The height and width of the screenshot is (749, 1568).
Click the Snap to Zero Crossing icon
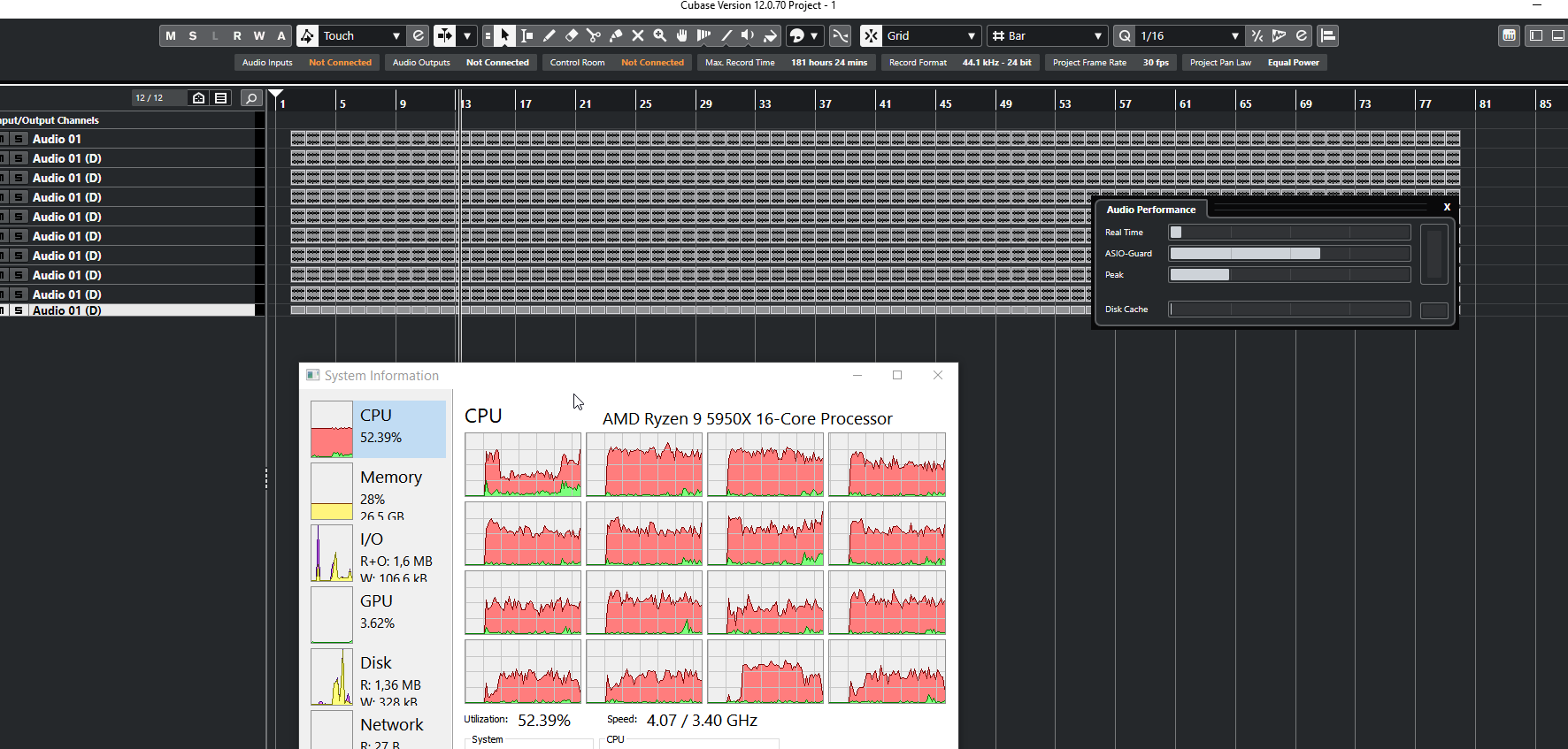pyautogui.click(x=841, y=35)
